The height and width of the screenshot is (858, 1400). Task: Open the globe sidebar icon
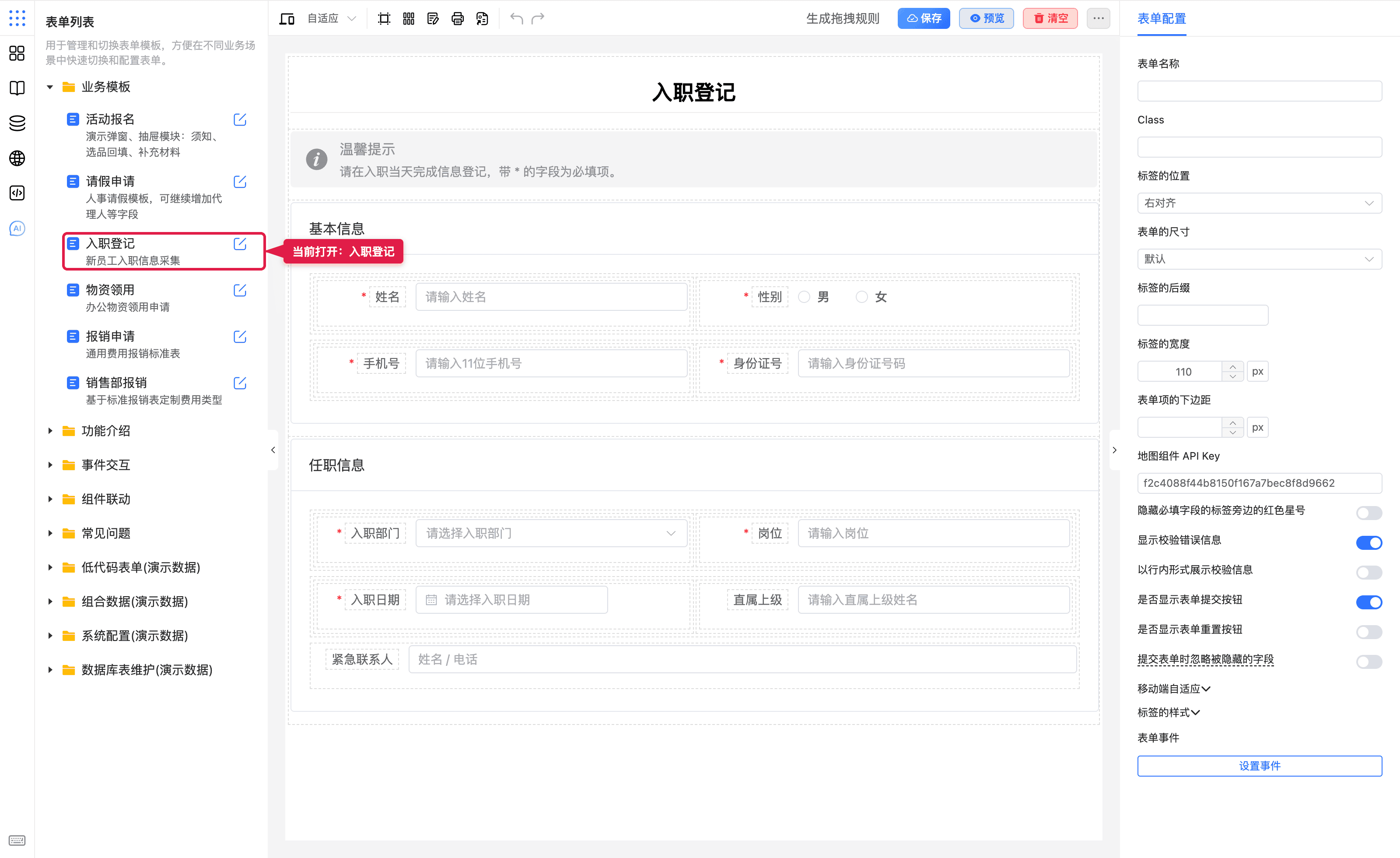click(x=17, y=158)
